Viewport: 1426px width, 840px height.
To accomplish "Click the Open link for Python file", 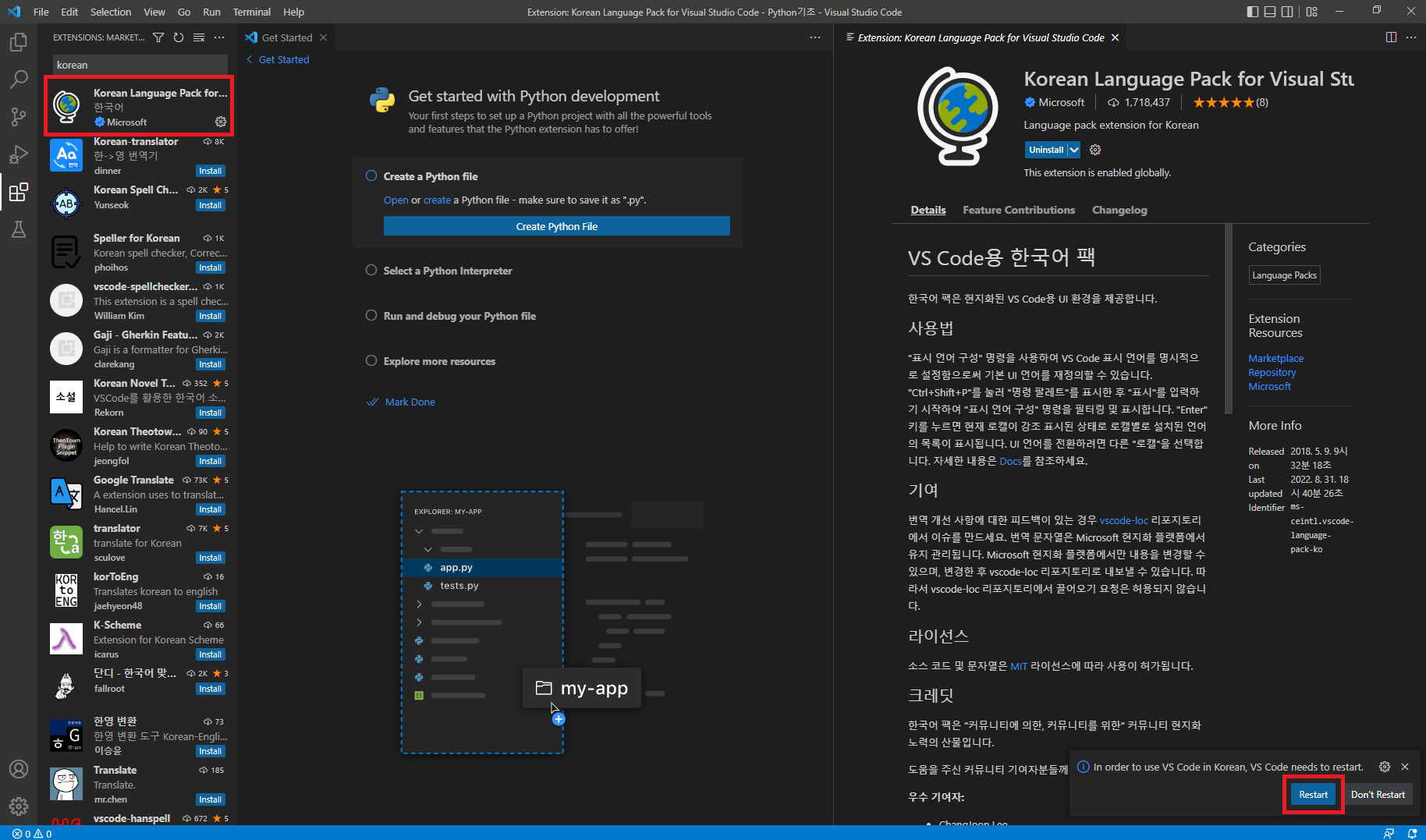I will [396, 200].
